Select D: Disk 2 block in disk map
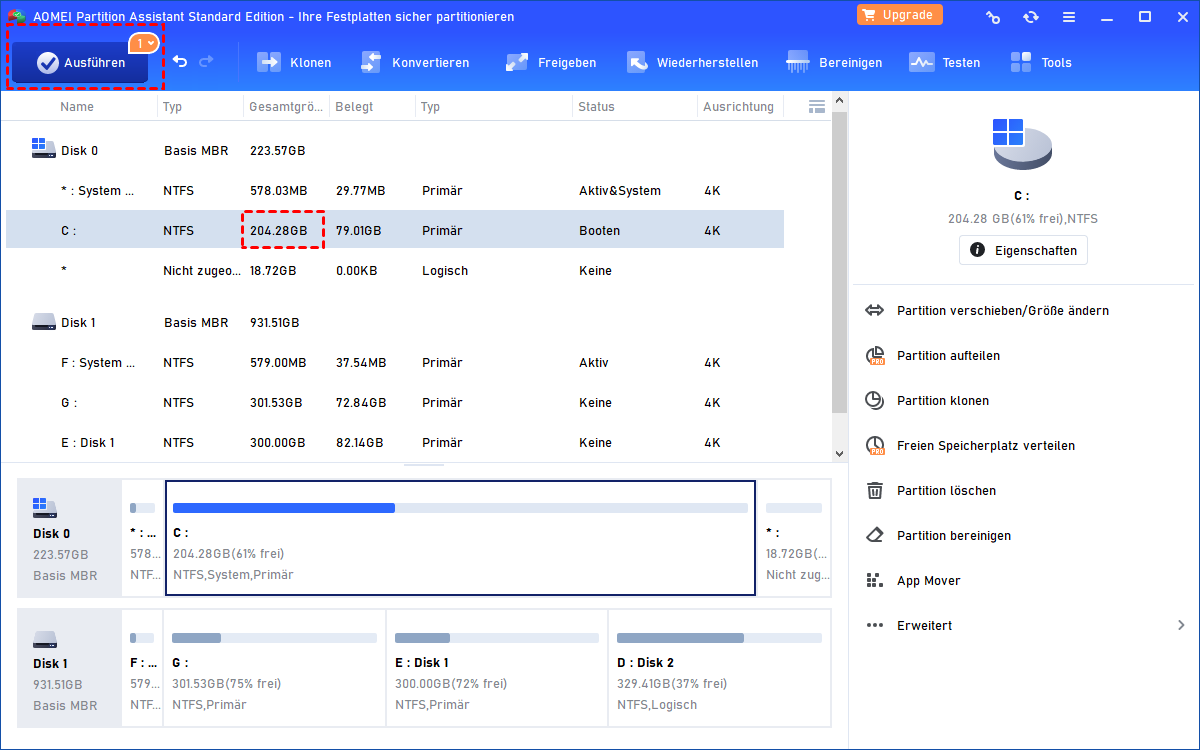 point(719,668)
